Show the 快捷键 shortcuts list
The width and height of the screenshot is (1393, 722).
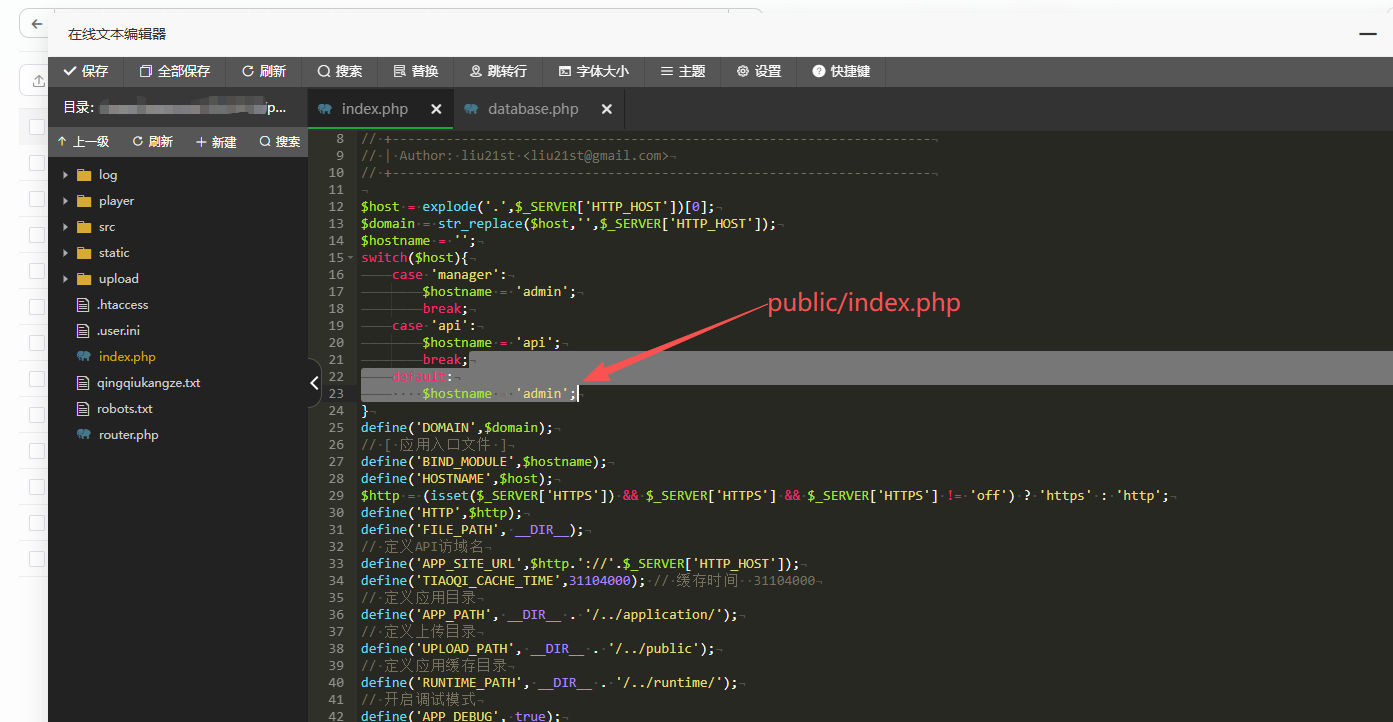click(842, 71)
